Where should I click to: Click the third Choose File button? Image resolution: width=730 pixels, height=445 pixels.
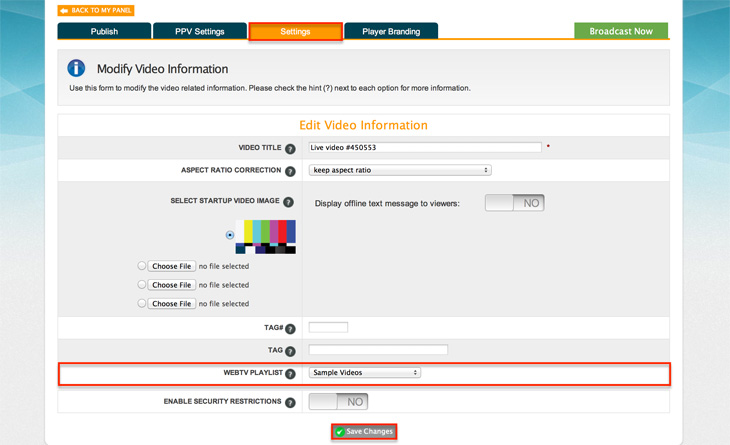171,303
